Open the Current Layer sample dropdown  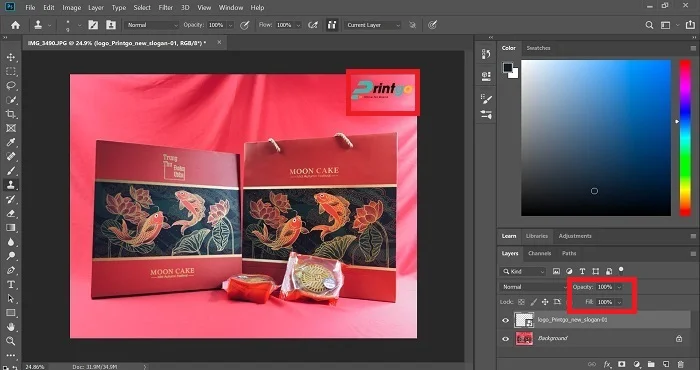point(373,25)
